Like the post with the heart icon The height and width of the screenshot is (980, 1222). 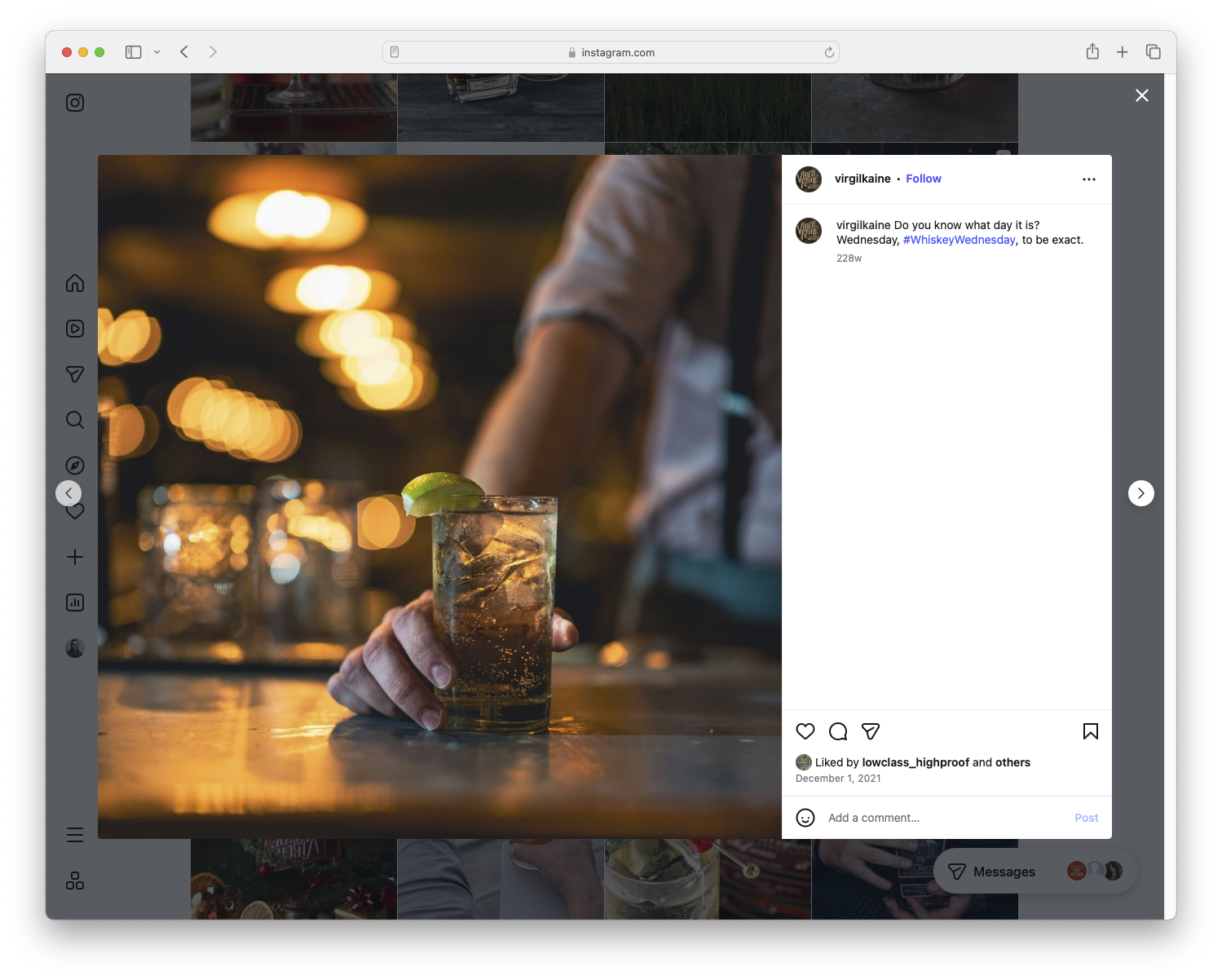click(805, 731)
